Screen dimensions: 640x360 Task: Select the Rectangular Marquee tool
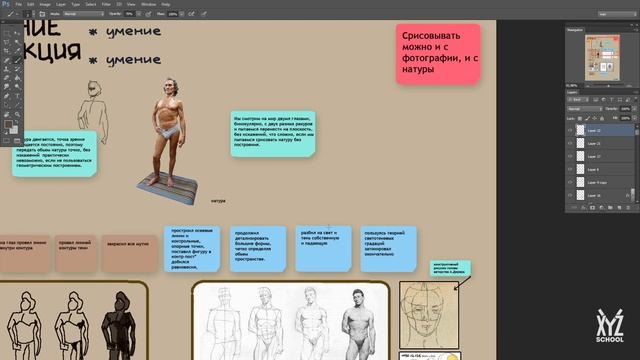pyautogui.click(x=7, y=34)
